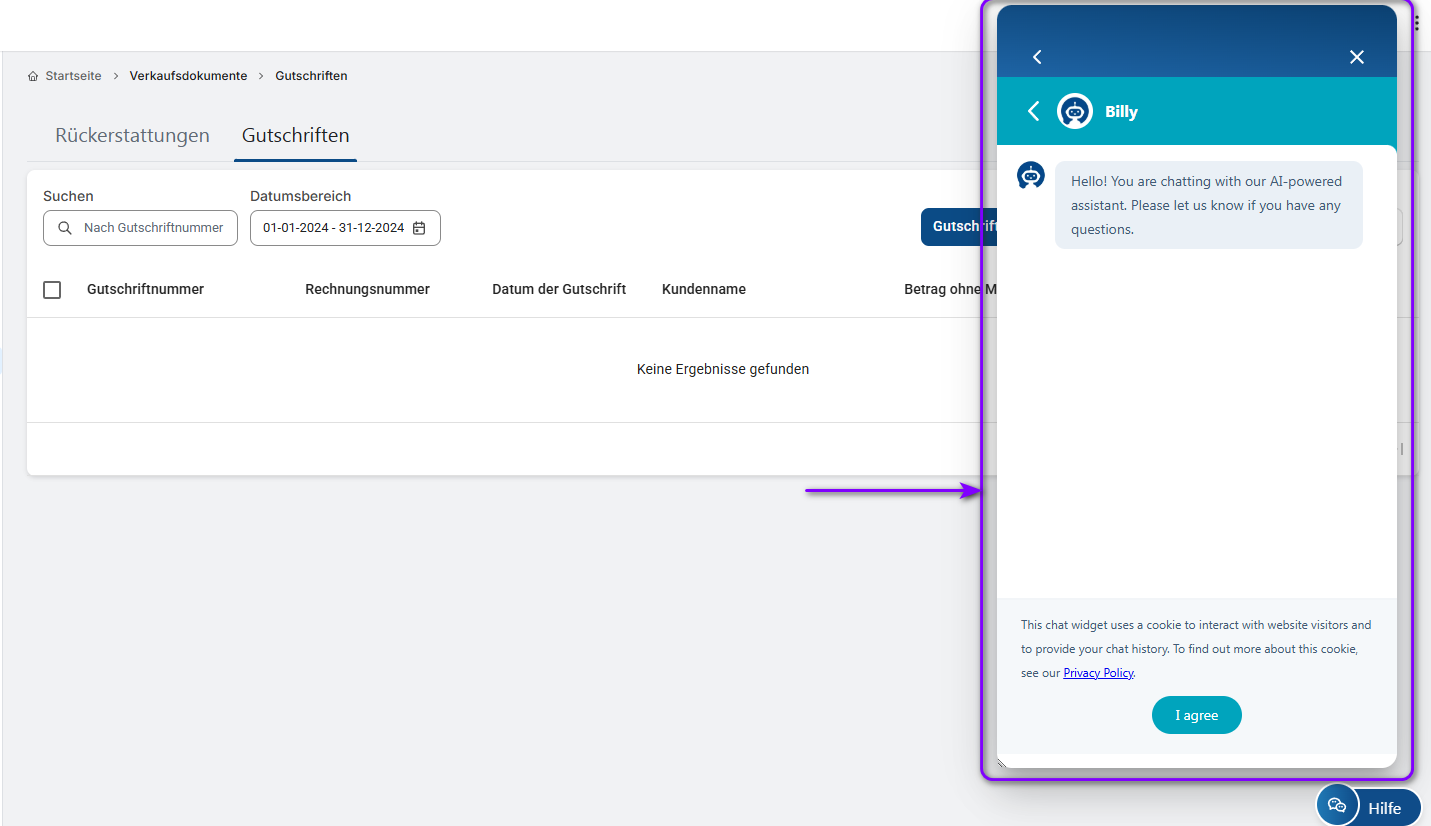Screen dimensions: 1431x826
Task: Click Billy's robot avatar in chat header
Action: click(x=1074, y=112)
